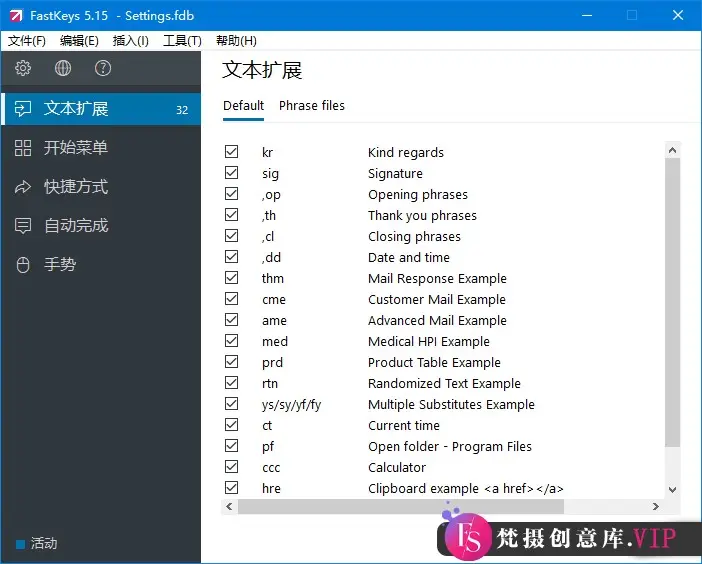Go to 开始菜单 section

click(101, 148)
